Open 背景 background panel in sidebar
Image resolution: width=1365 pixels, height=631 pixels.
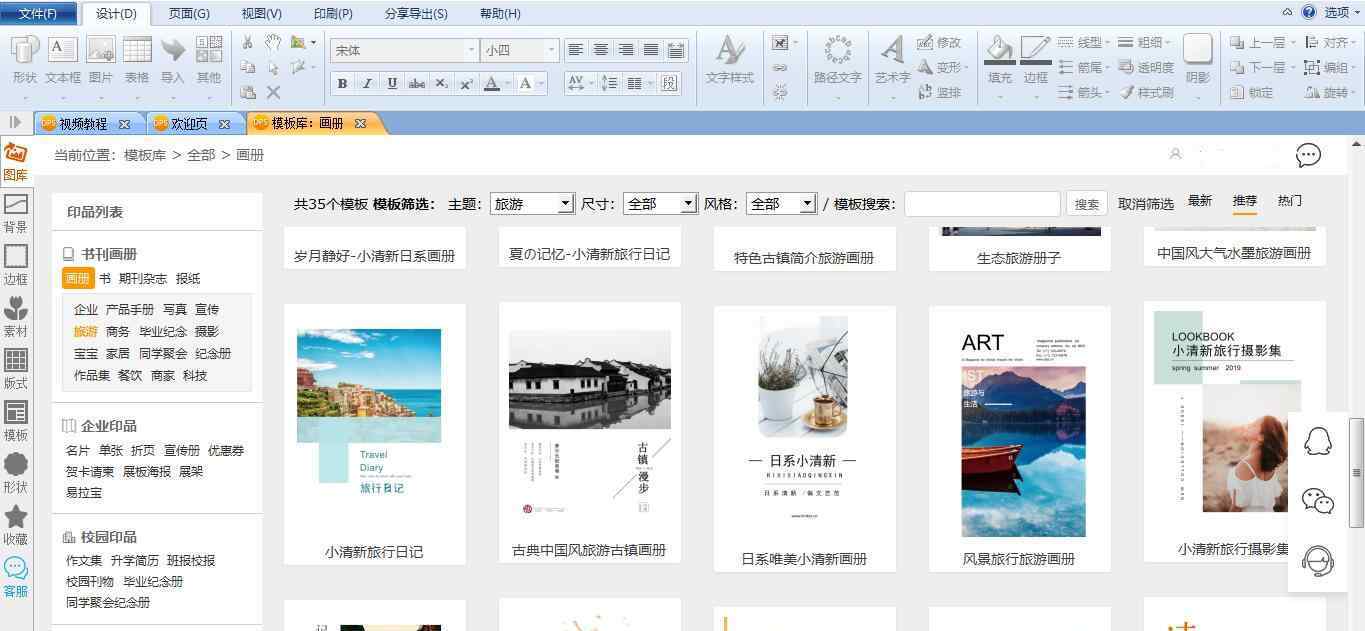point(15,213)
